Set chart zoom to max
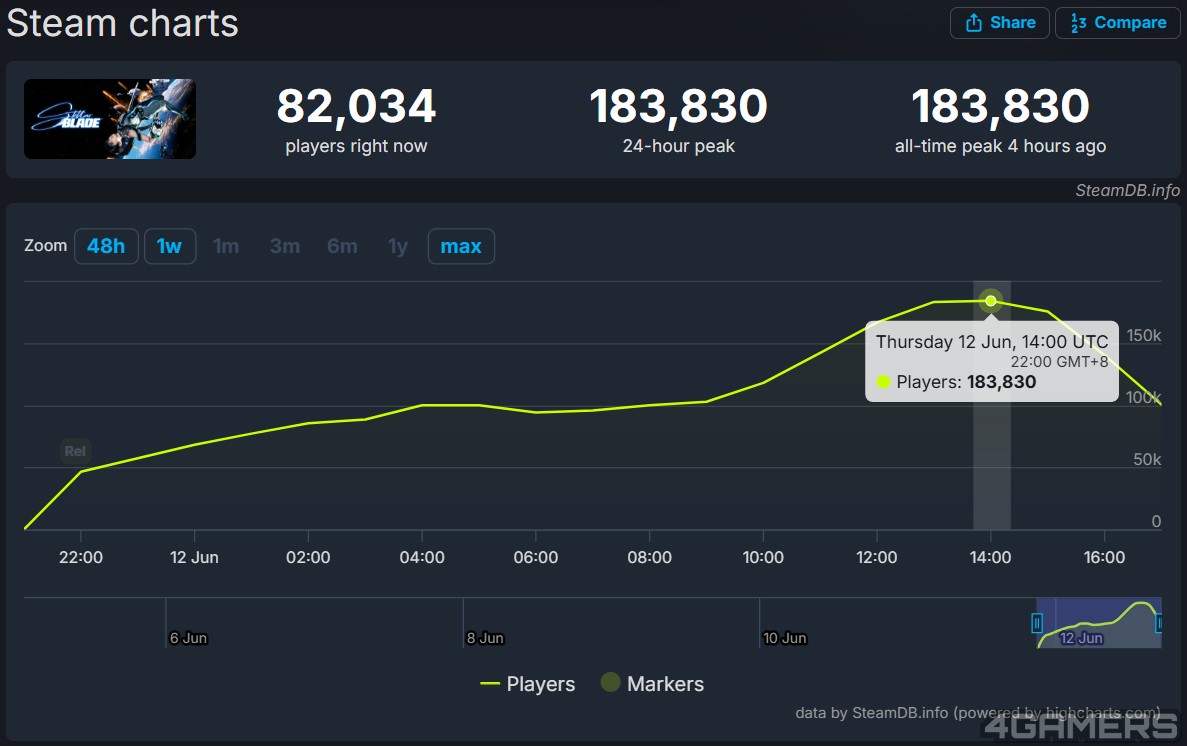This screenshot has width=1187, height=746. pos(461,246)
